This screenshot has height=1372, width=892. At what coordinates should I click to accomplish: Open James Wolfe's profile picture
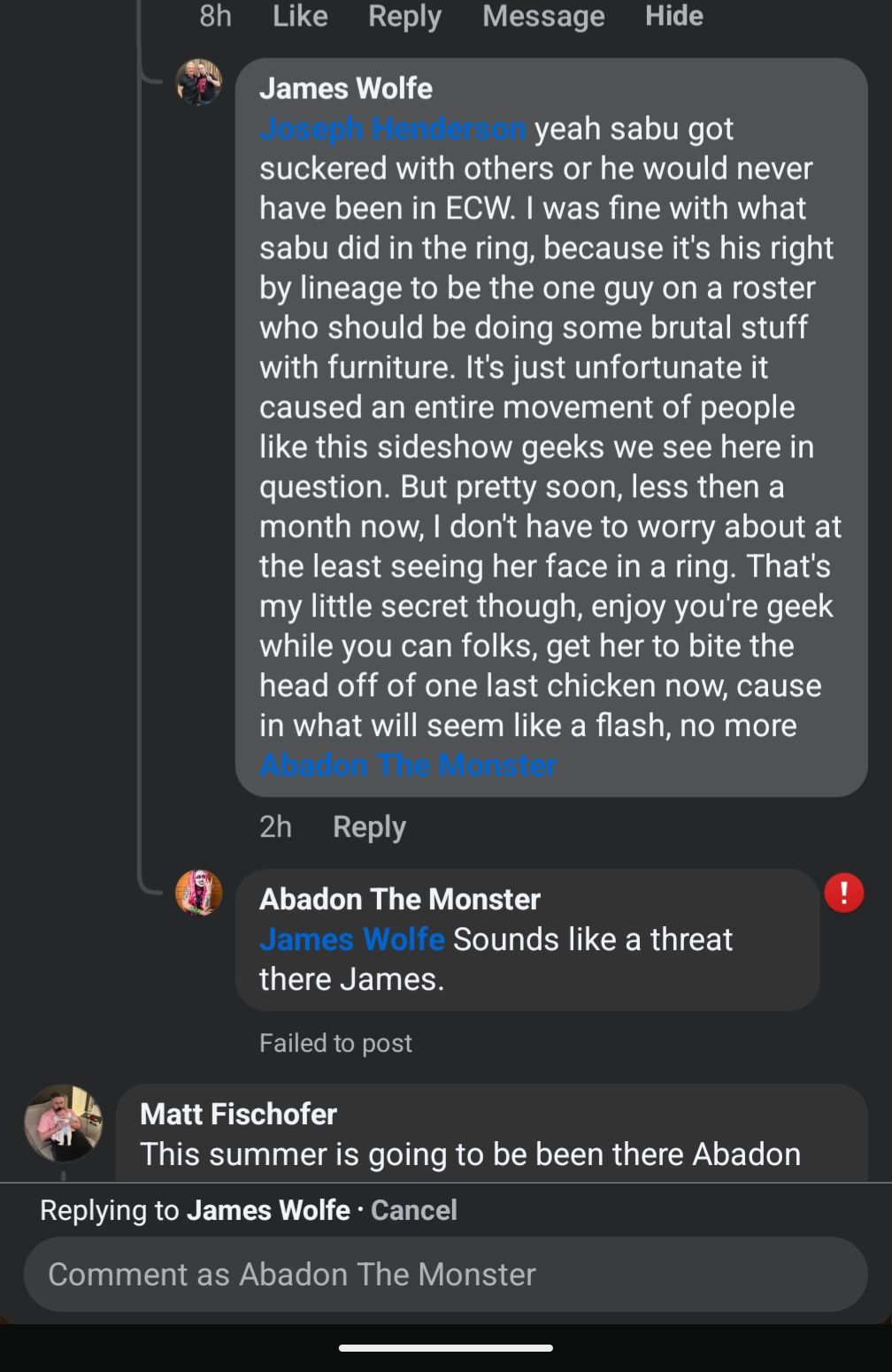198,82
